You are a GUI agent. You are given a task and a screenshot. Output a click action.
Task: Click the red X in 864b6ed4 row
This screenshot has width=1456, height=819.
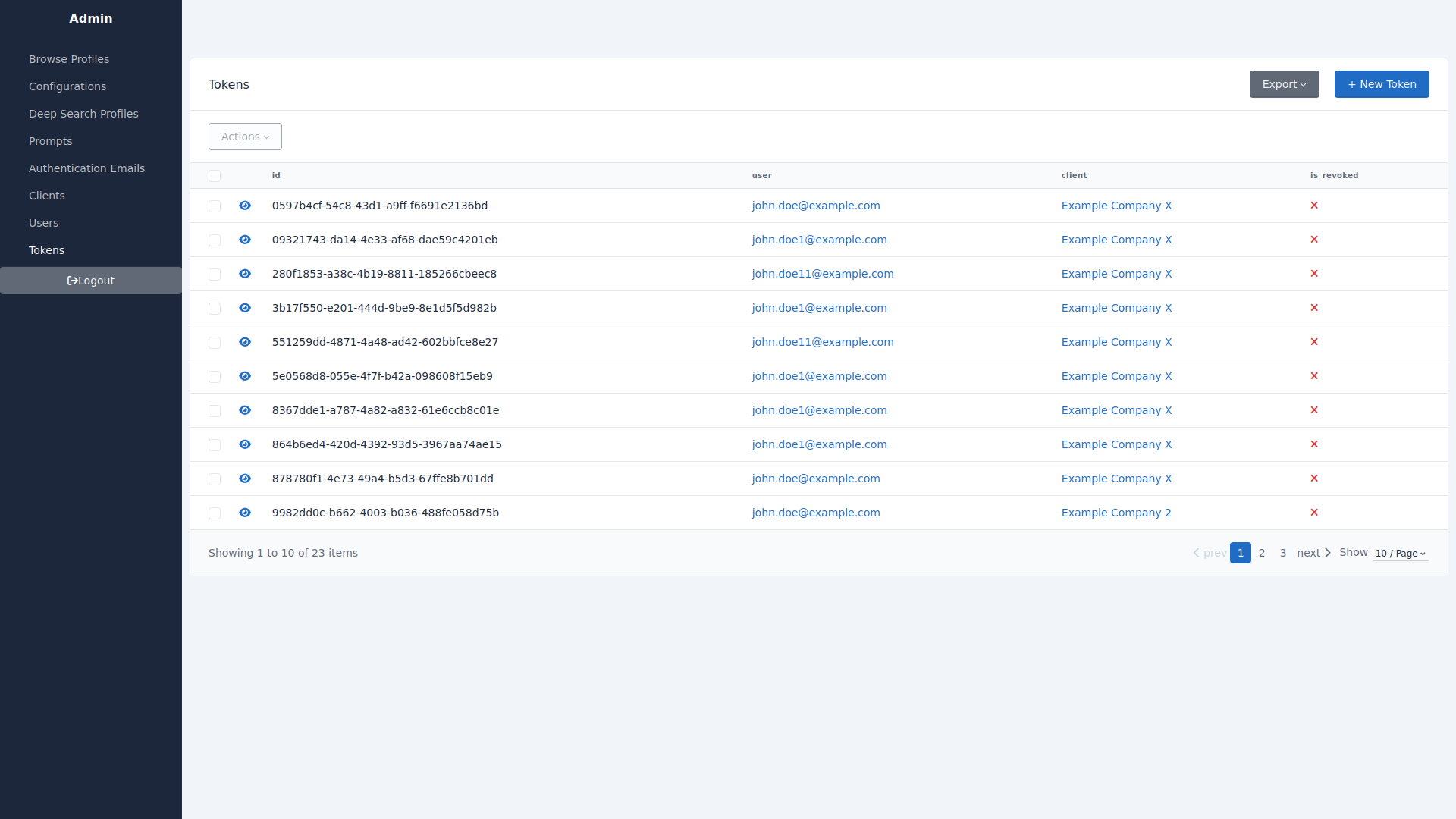(1314, 444)
